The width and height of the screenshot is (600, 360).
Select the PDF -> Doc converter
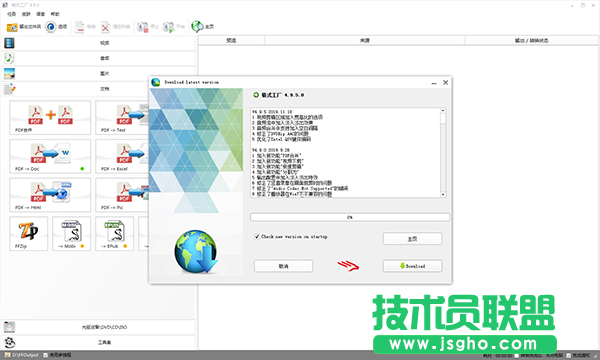50,156
